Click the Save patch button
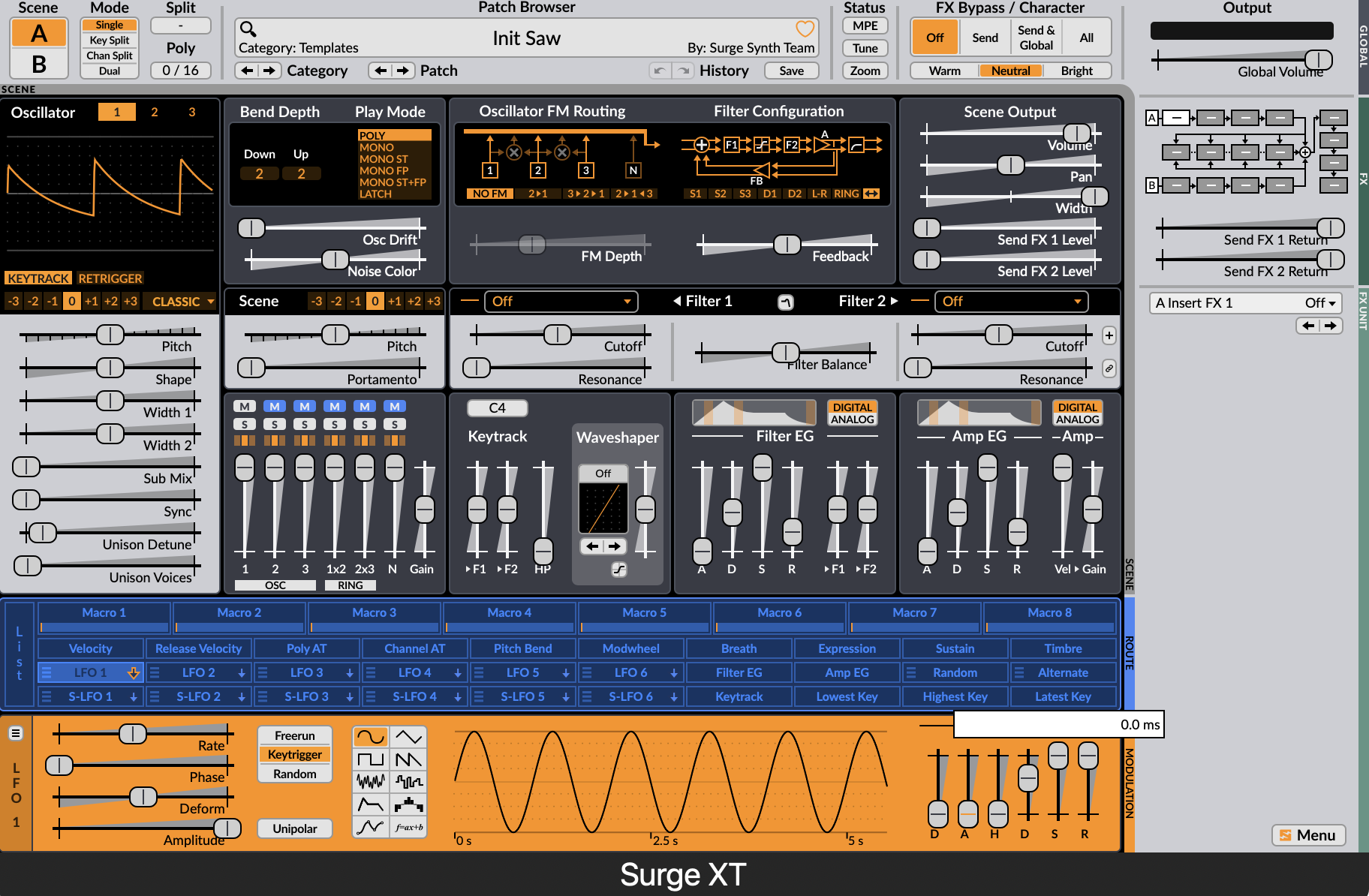 point(791,70)
